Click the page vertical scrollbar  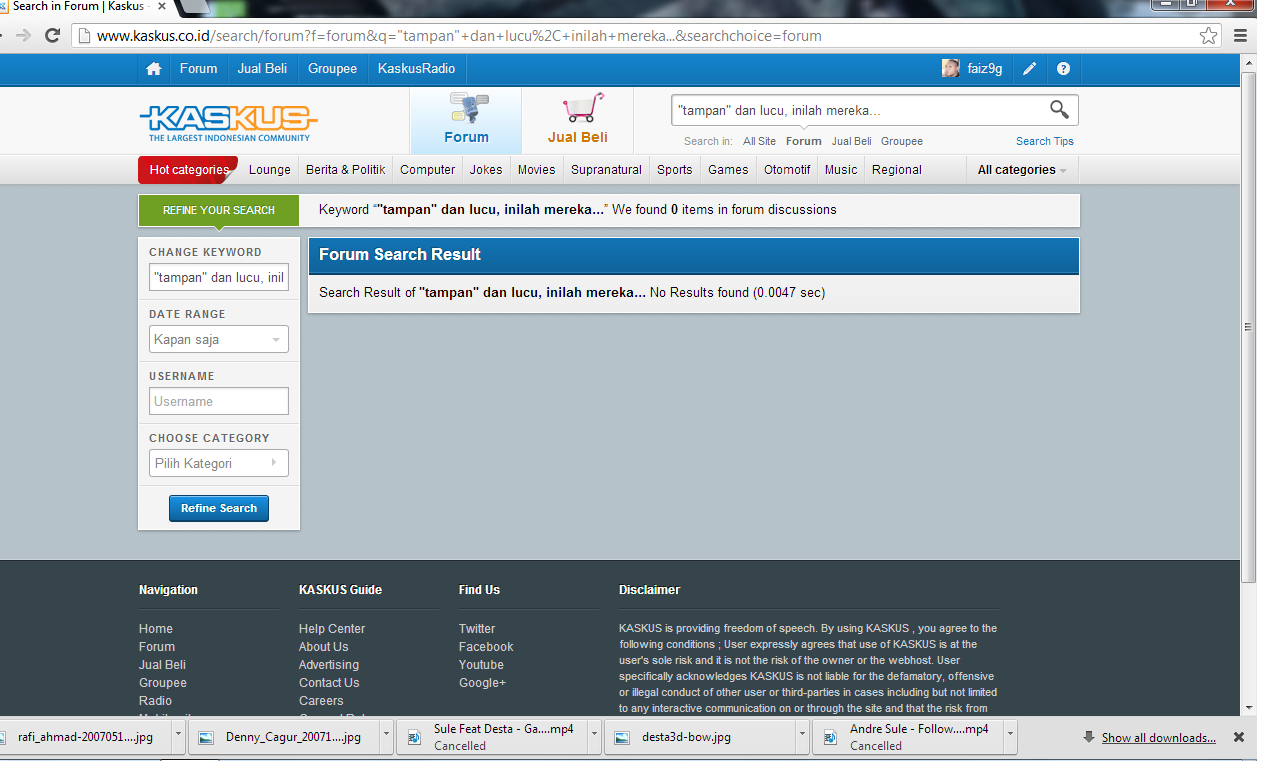click(x=1248, y=326)
